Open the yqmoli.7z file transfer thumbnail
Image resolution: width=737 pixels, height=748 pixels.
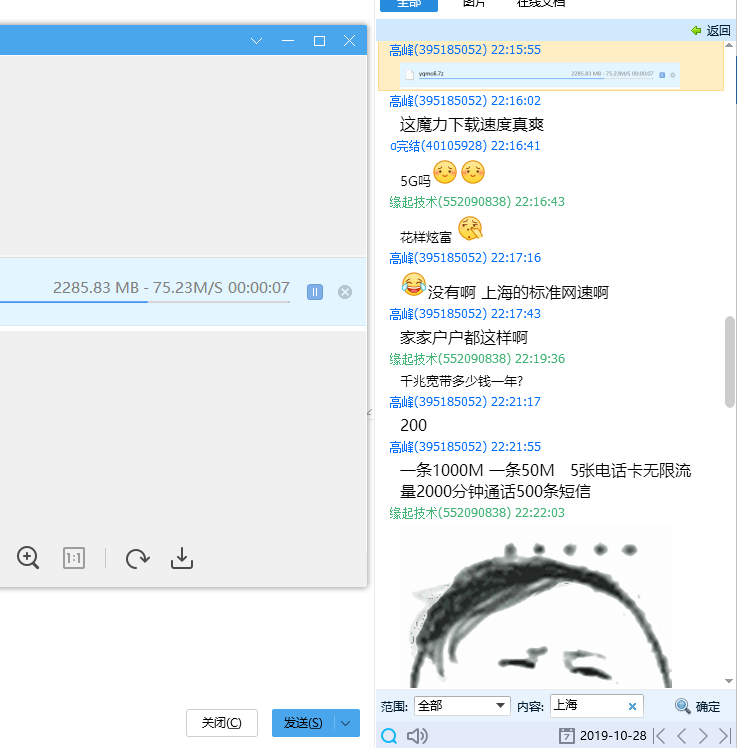540,75
